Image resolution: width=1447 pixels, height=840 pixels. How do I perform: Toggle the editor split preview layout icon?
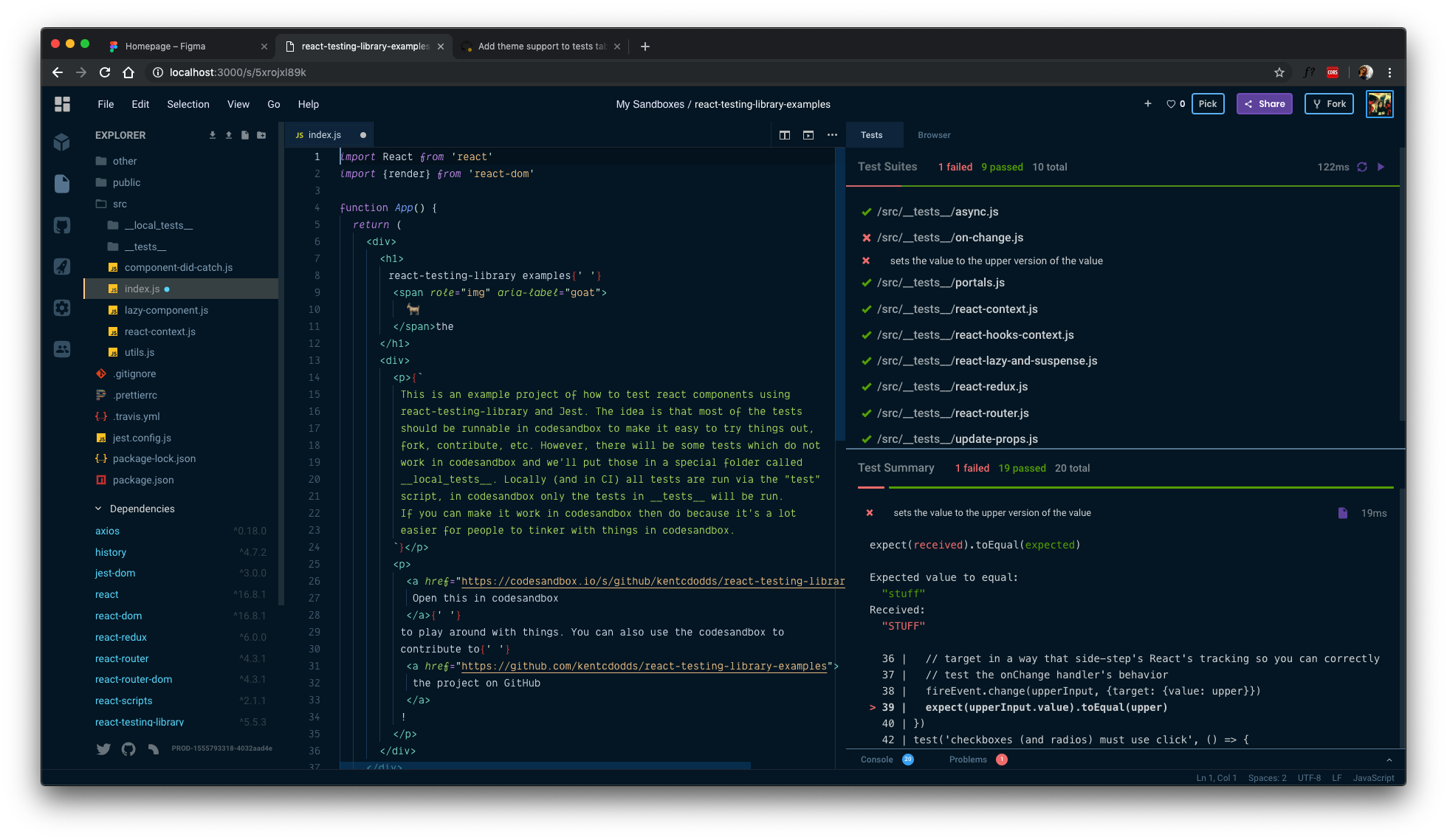coord(785,135)
